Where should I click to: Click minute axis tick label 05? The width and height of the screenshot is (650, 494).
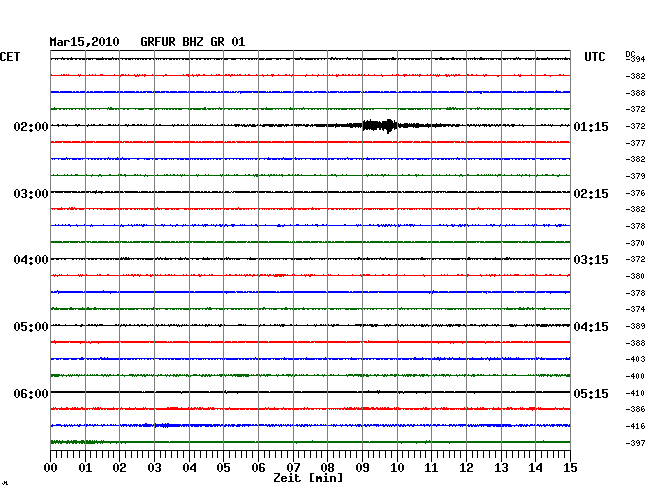tap(223, 467)
